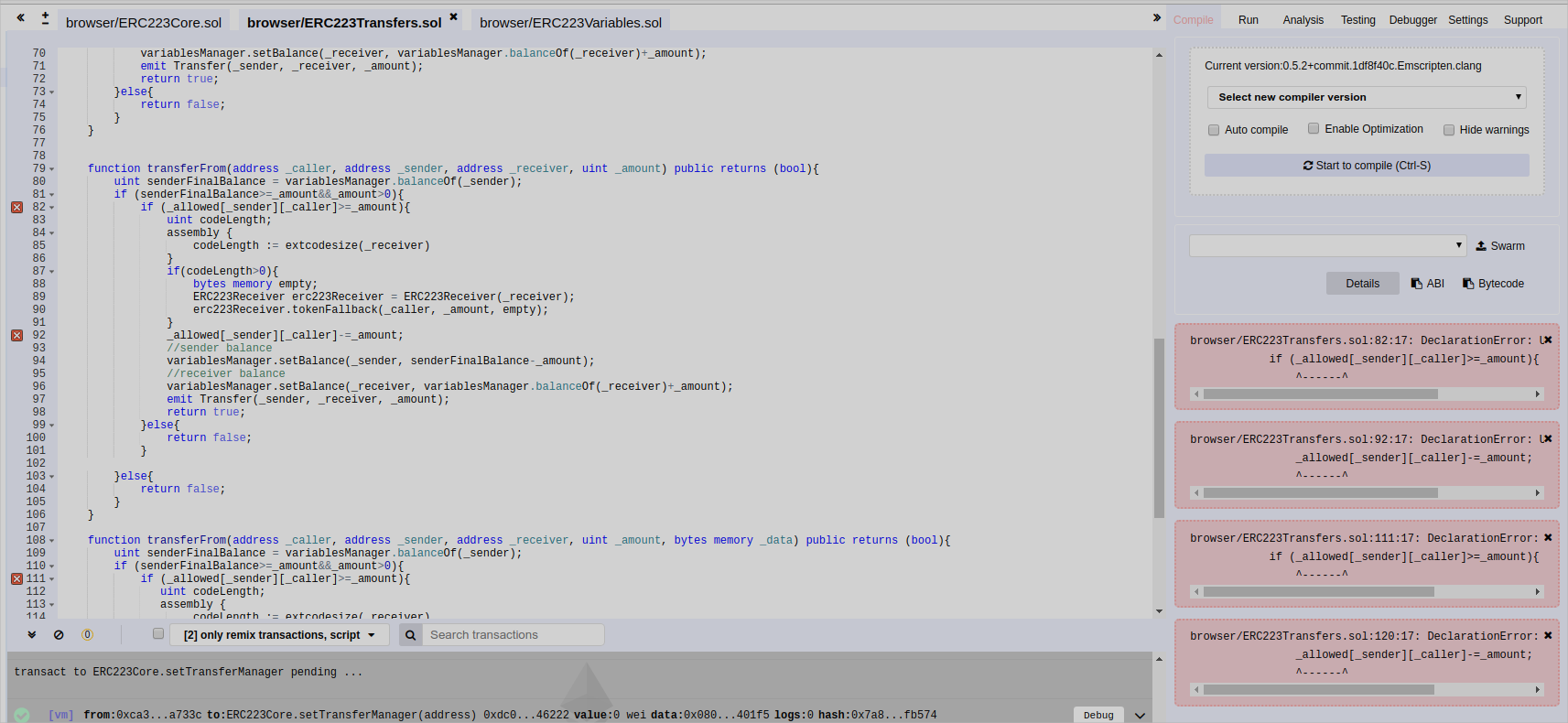Collapse the else fold at line 103
Screen dimensions: 1568x723
click(51, 476)
